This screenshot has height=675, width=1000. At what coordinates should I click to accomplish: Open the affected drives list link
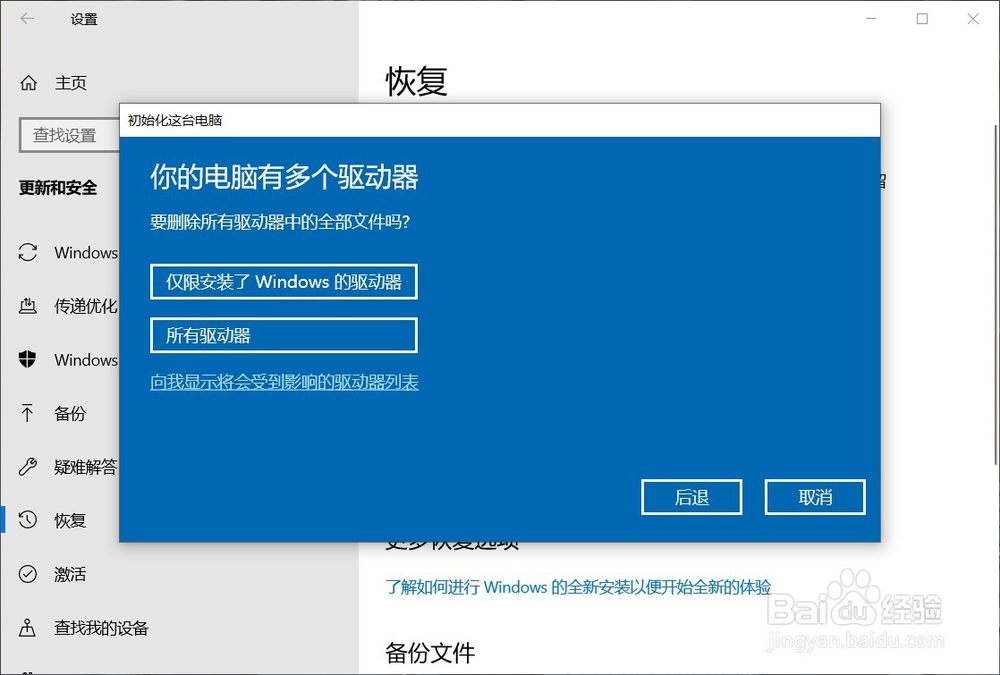coord(284,382)
